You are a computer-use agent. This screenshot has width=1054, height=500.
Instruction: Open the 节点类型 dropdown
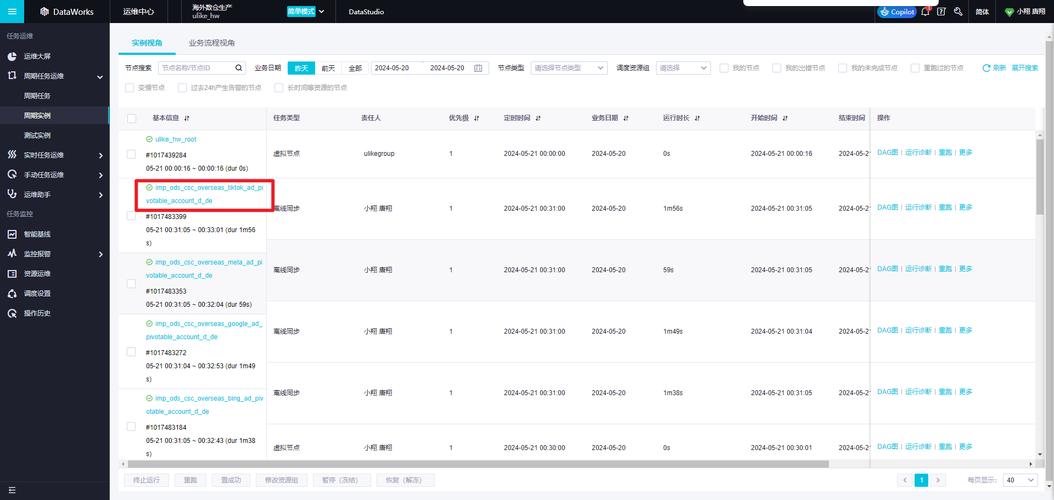tap(568, 68)
